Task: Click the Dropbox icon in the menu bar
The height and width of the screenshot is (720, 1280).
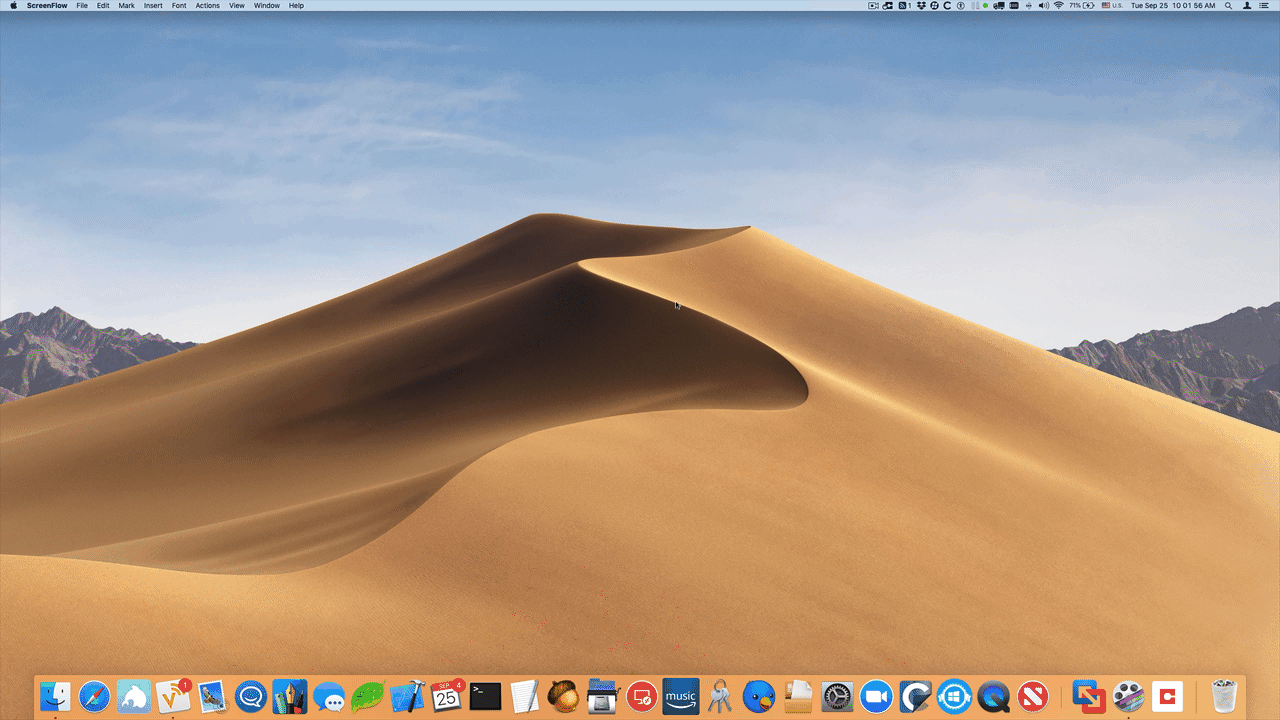Action: (922, 5)
